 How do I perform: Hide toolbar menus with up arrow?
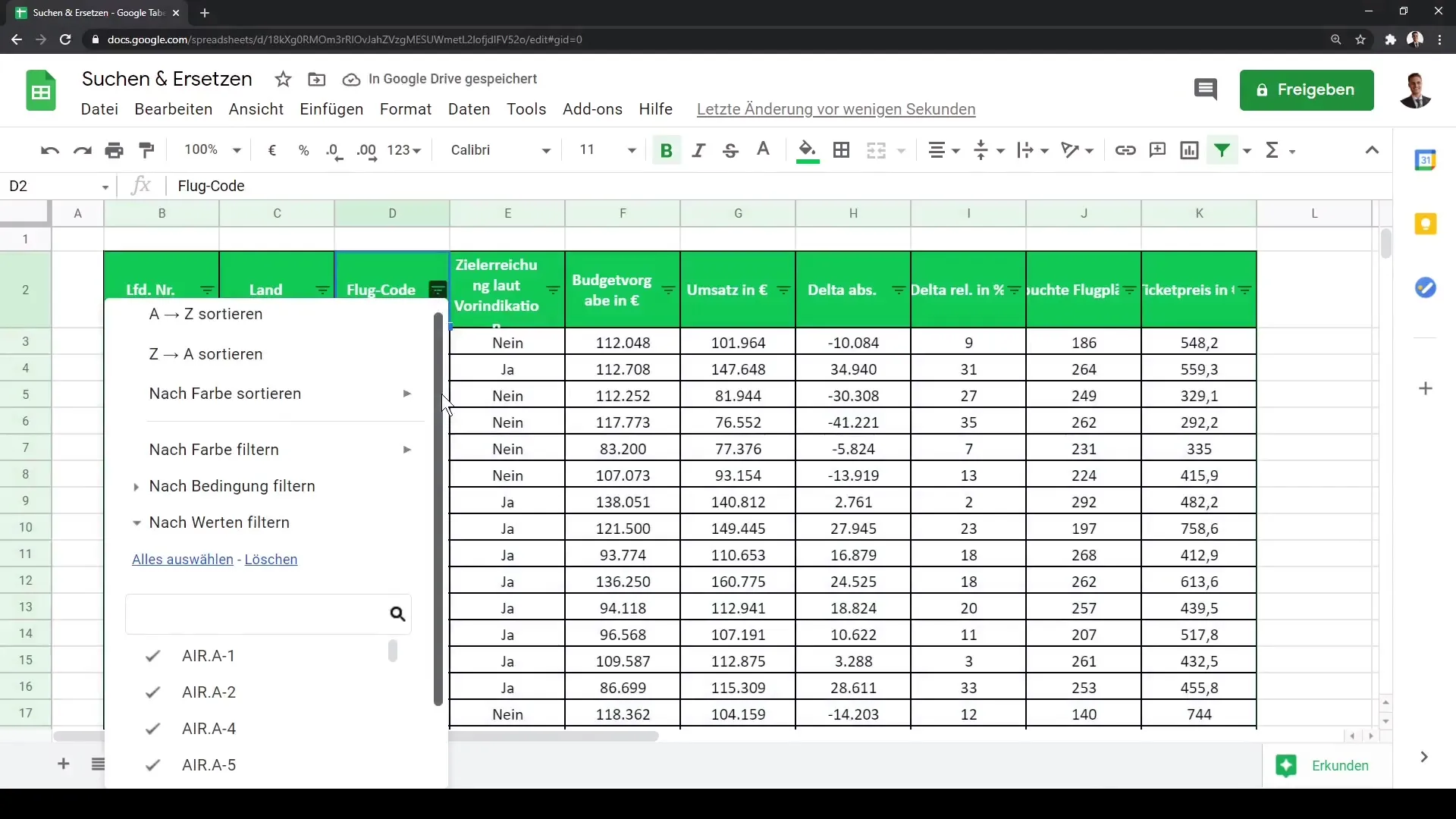(1372, 150)
